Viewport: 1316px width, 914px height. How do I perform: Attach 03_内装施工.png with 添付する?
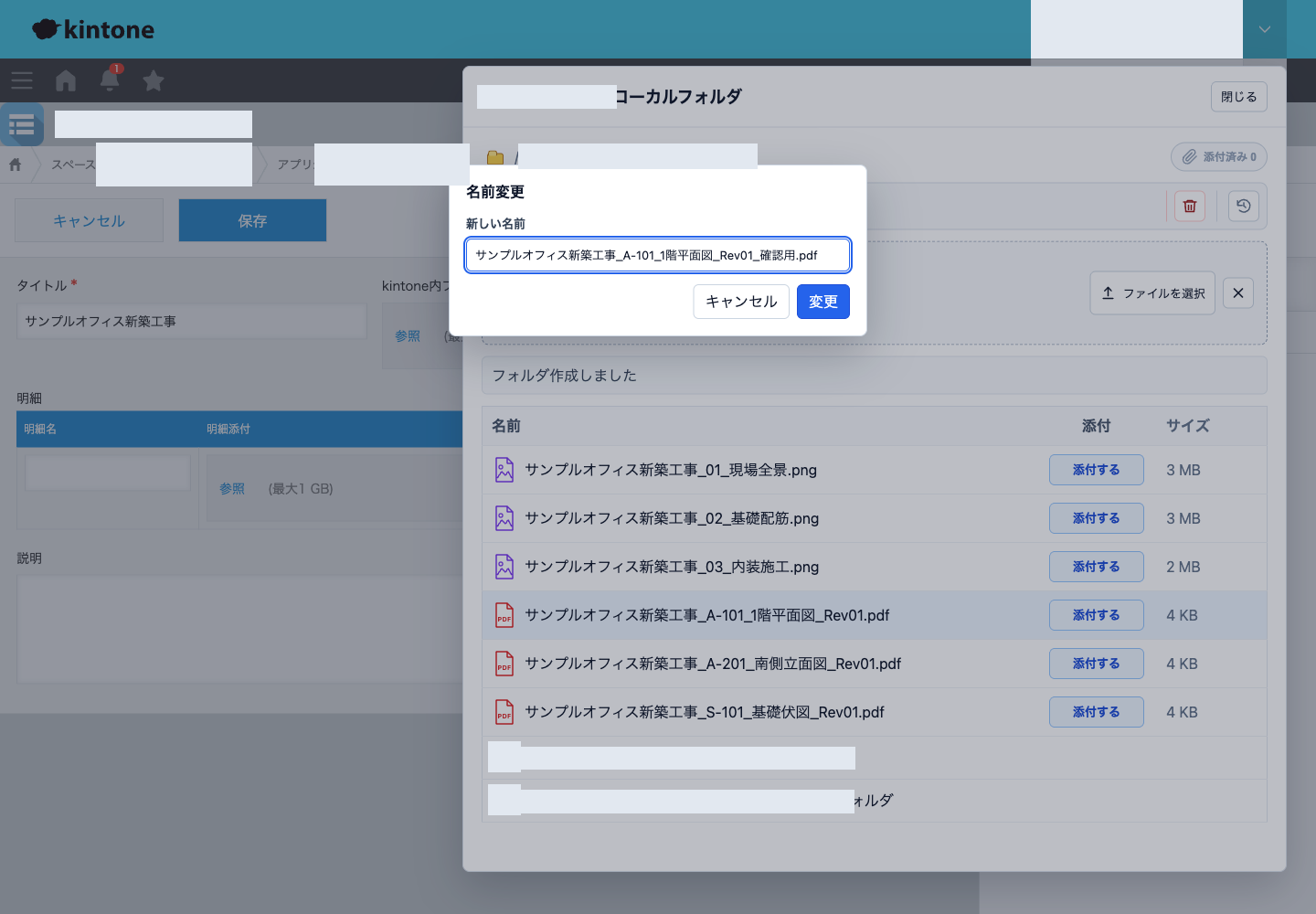click(x=1097, y=567)
